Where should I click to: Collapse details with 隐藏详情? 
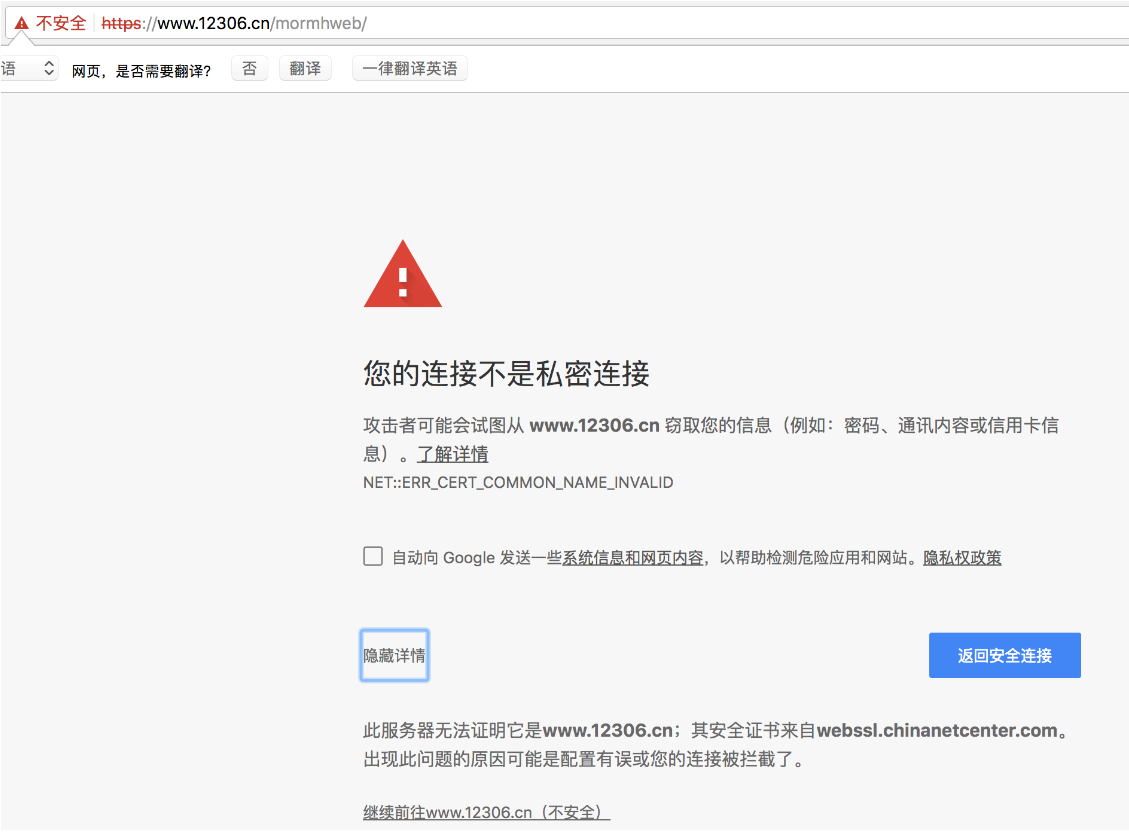pyautogui.click(x=394, y=656)
